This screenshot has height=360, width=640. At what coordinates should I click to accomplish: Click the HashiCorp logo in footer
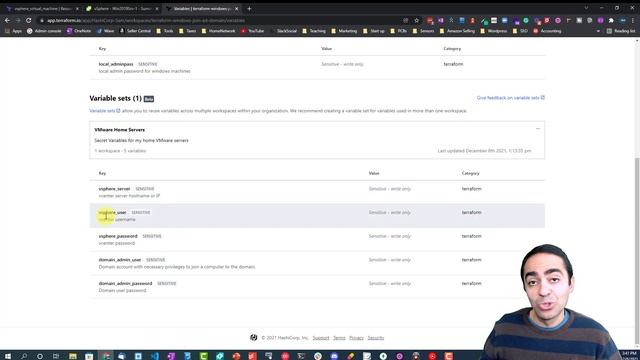253,338
